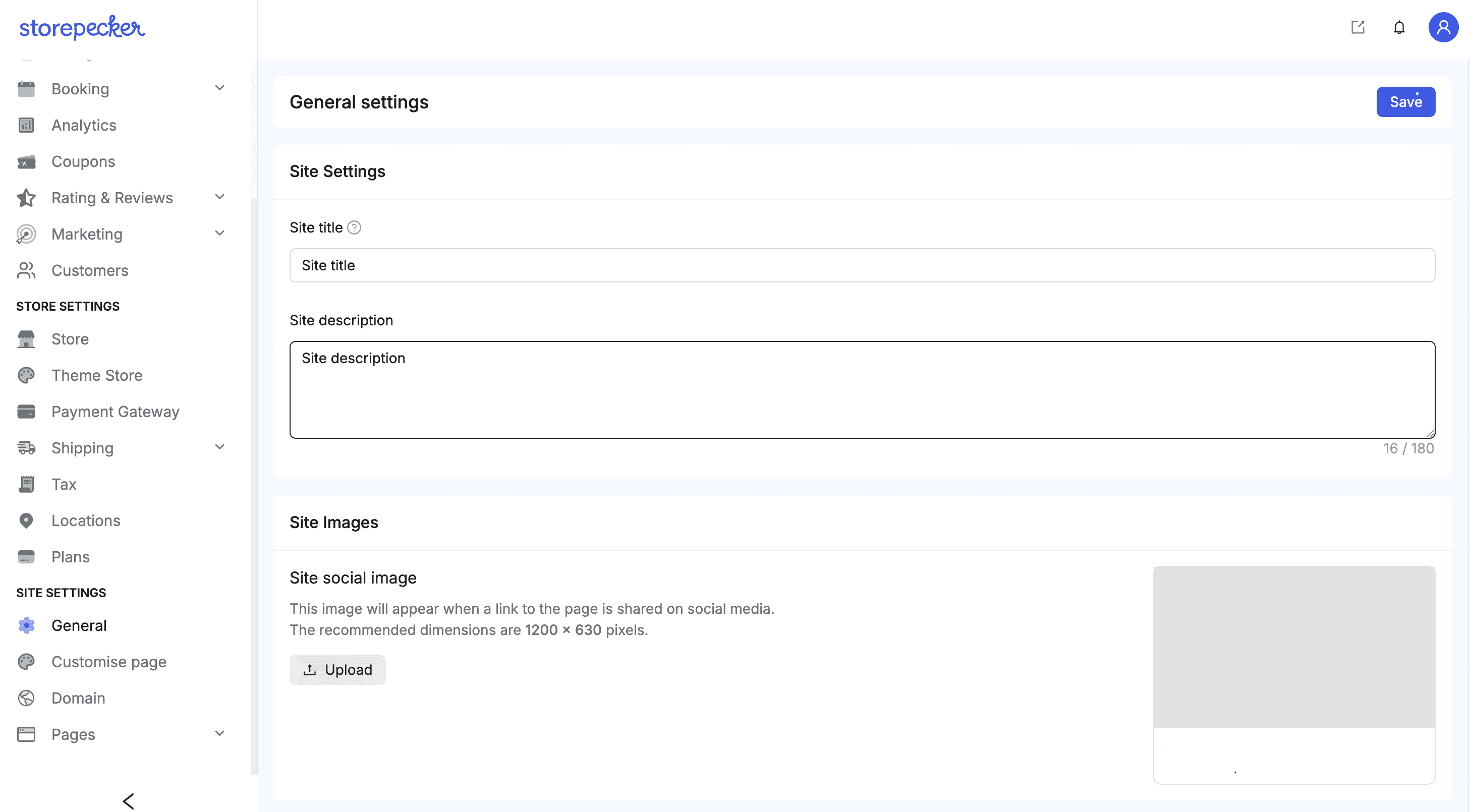Click the site social image preview thumbnail
This screenshot has height=812, width=1470.
(x=1293, y=647)
